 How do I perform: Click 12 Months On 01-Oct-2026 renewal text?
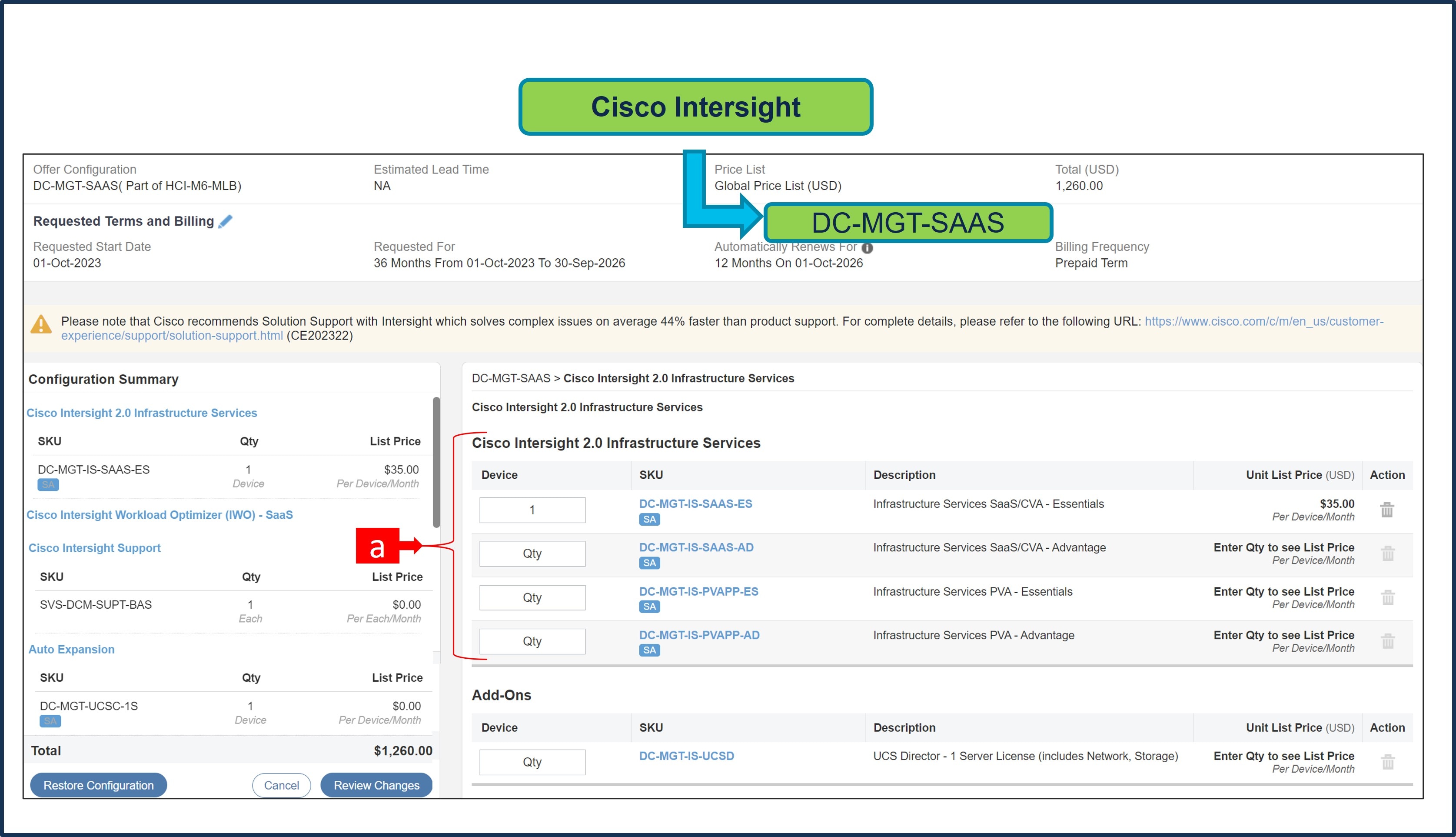pos(788,263)
